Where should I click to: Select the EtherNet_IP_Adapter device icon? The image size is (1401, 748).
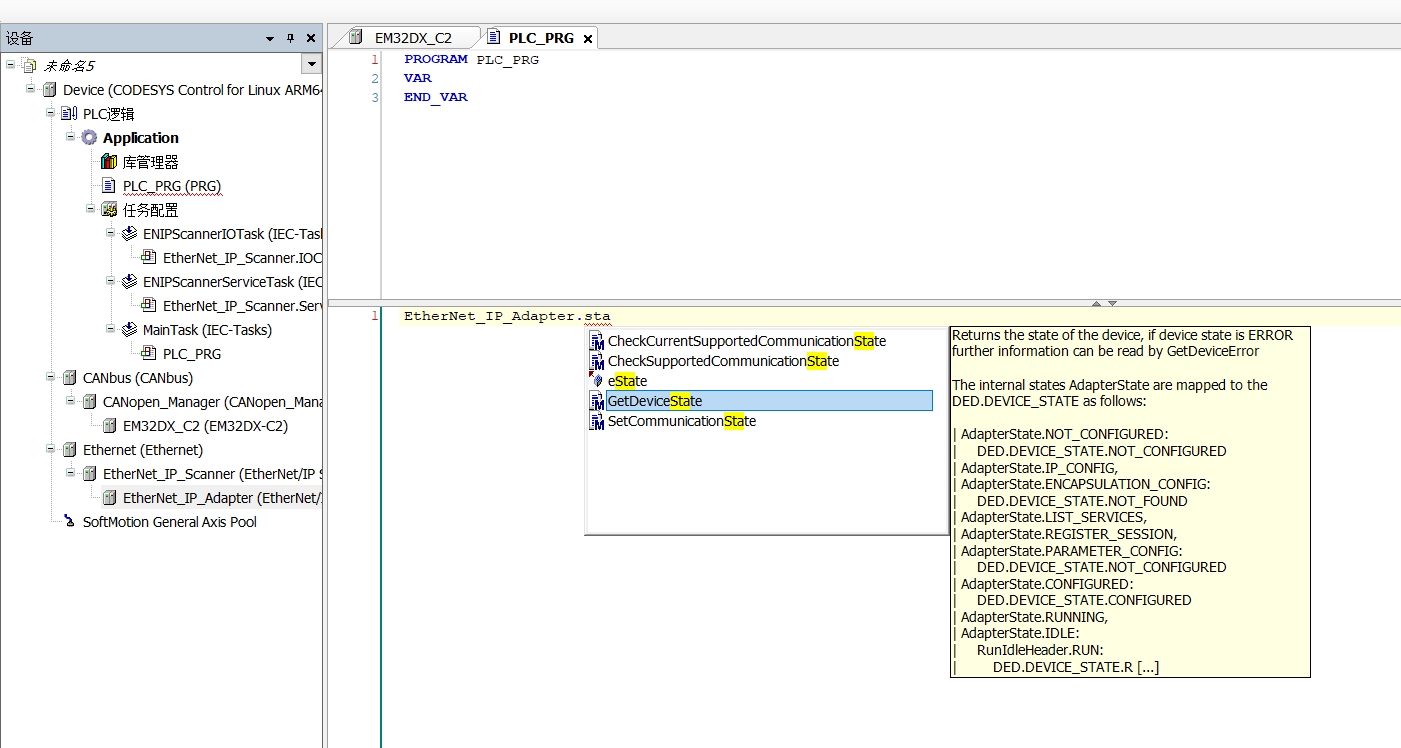pyautogui.click(x=109, y=498)
